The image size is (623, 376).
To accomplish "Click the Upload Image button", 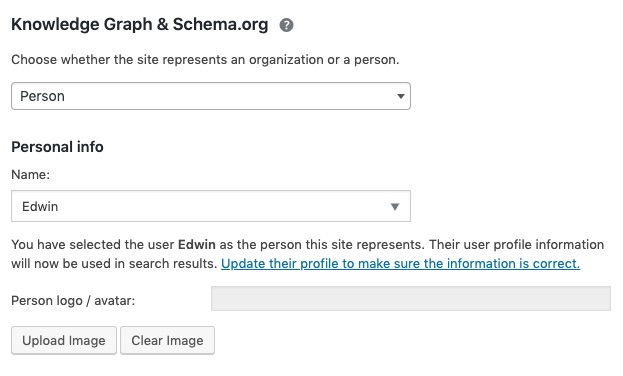I will pos(64,340).
